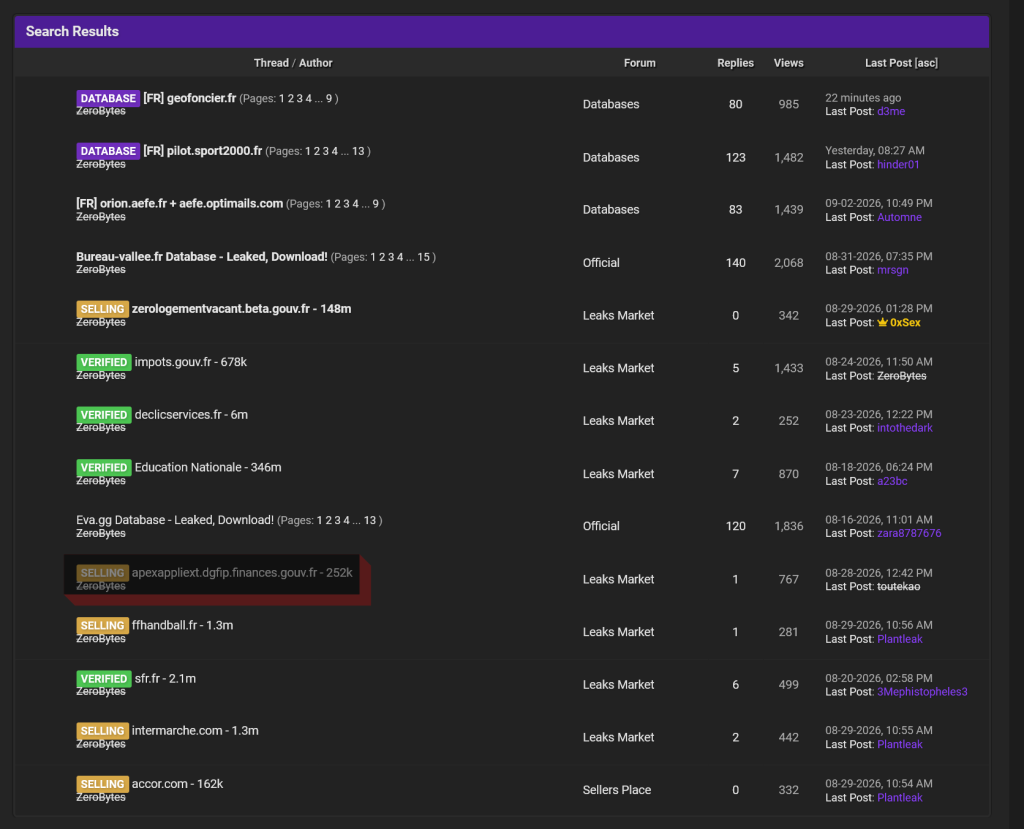Click crown icon next to 0xSex

882,323
